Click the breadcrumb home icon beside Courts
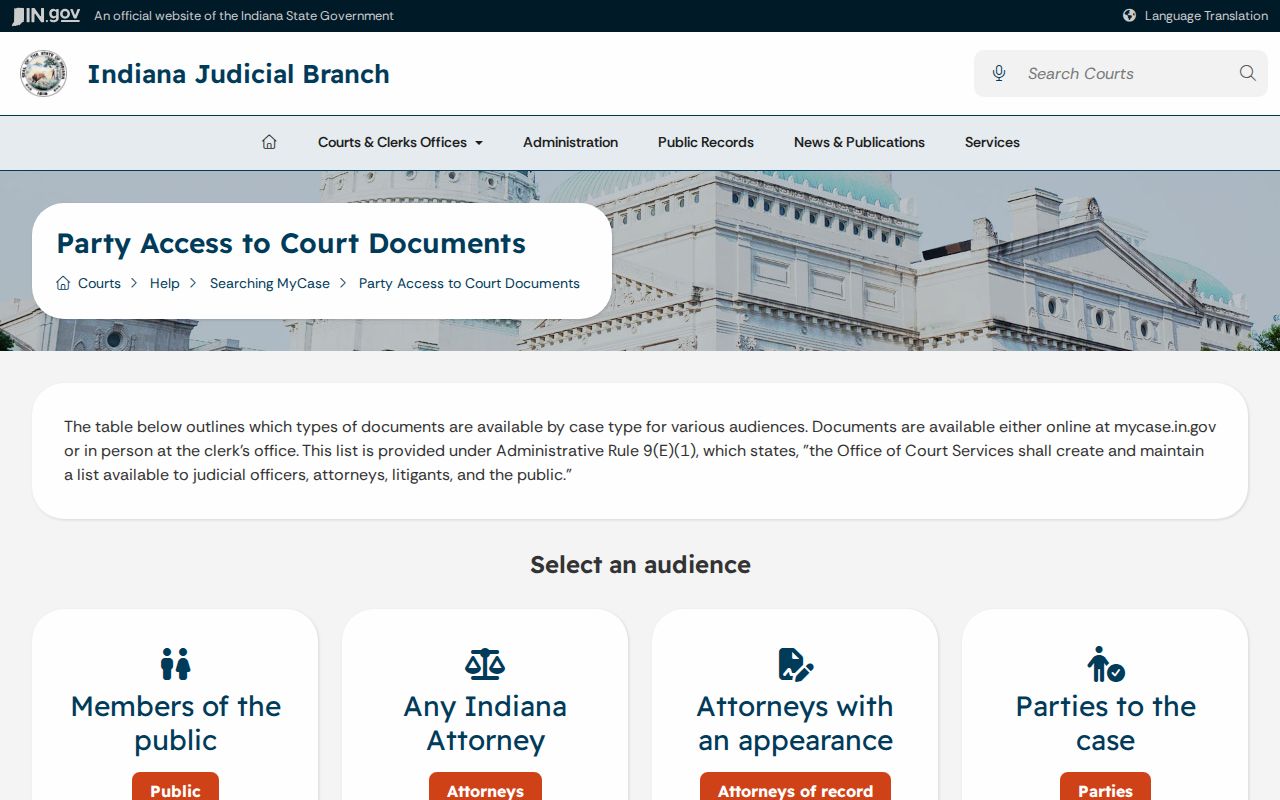This screenshot has height=800, width=1280. (63, 283)
